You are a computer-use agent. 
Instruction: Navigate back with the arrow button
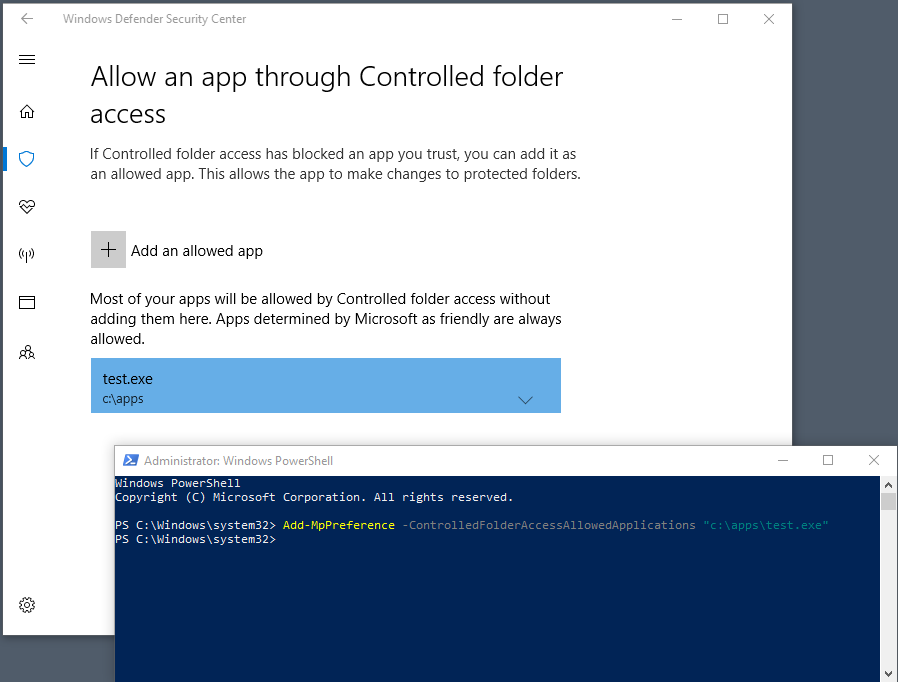(x=27, y=18)
